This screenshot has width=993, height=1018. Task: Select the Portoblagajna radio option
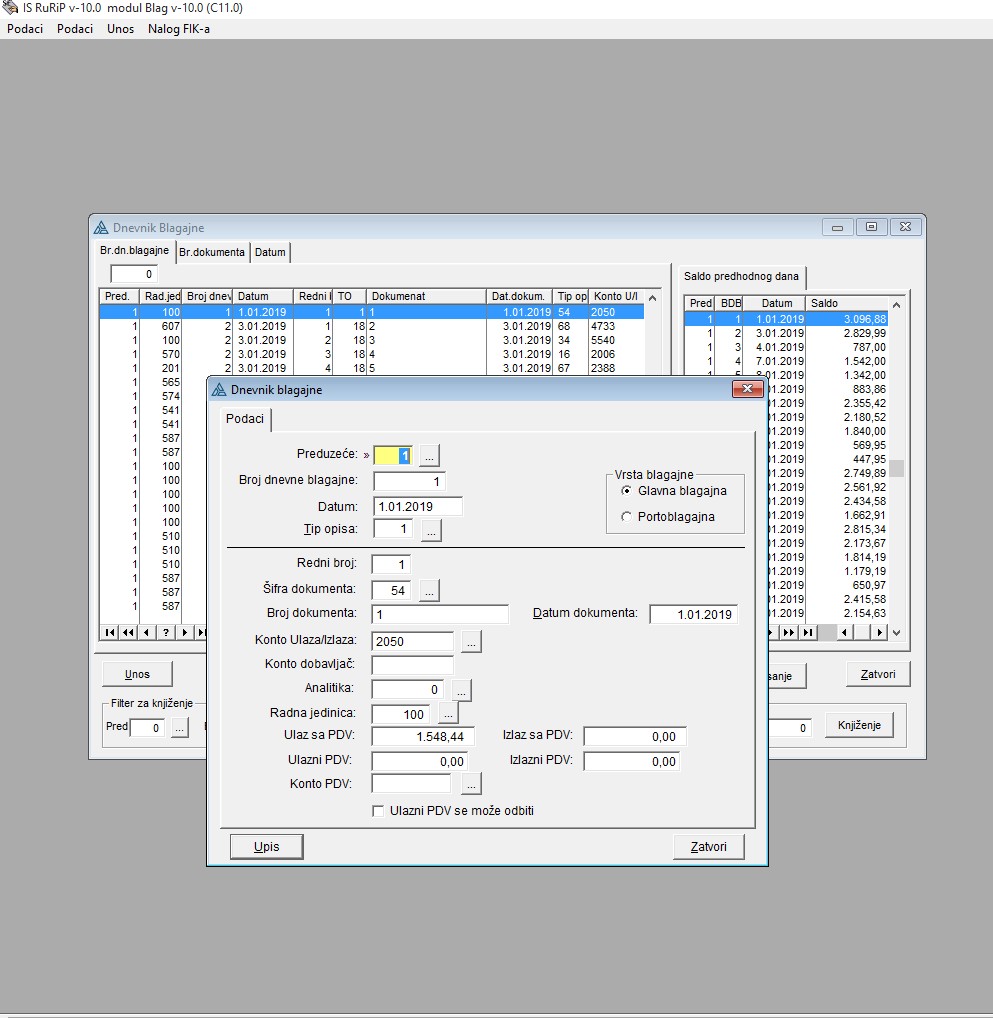point(627,517)
